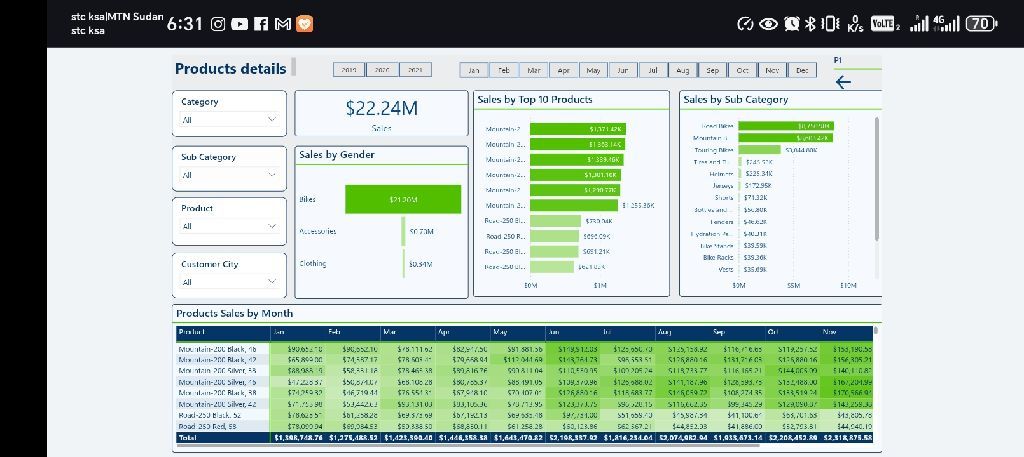Open the Customer City dropdown
This screenshot has height=457, width=1024.
click(x=229, y=282)
